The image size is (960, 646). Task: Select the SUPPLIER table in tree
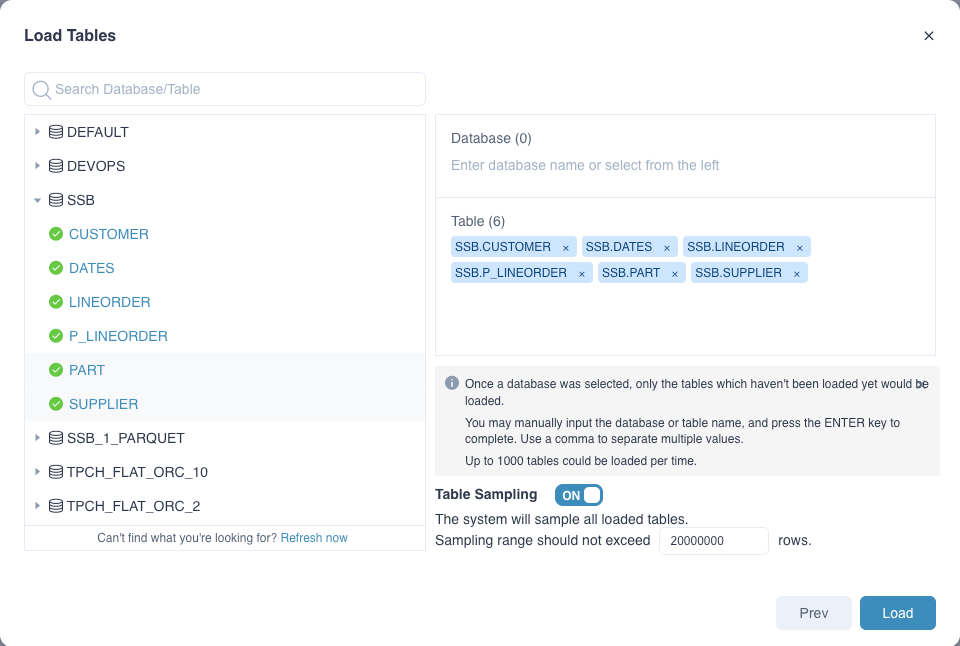point(104,404)
